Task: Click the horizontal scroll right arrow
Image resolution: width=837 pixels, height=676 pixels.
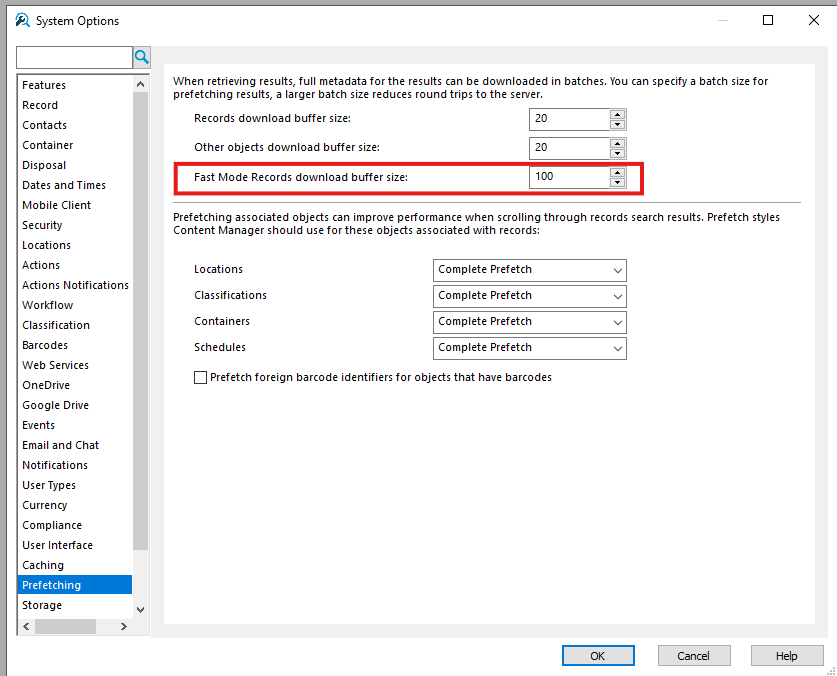Action: click(x=124, y=626)
